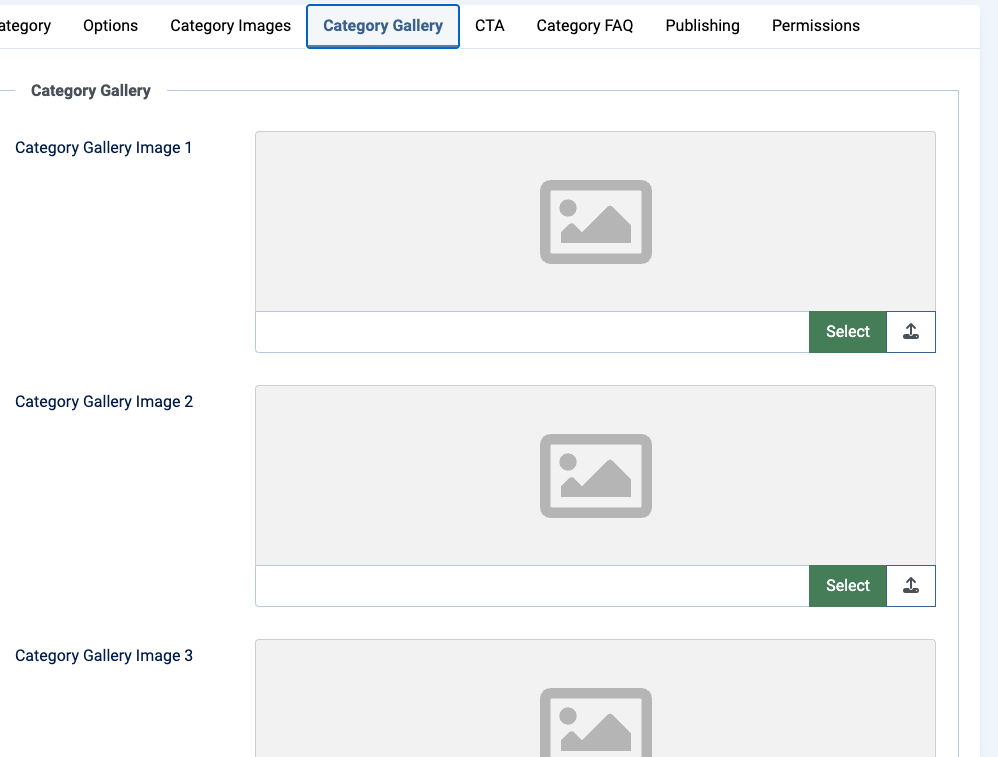Screen dimensions: 998x757
Task: Click the Image 3 placeholder picture icon
Action: coord(595,720)
